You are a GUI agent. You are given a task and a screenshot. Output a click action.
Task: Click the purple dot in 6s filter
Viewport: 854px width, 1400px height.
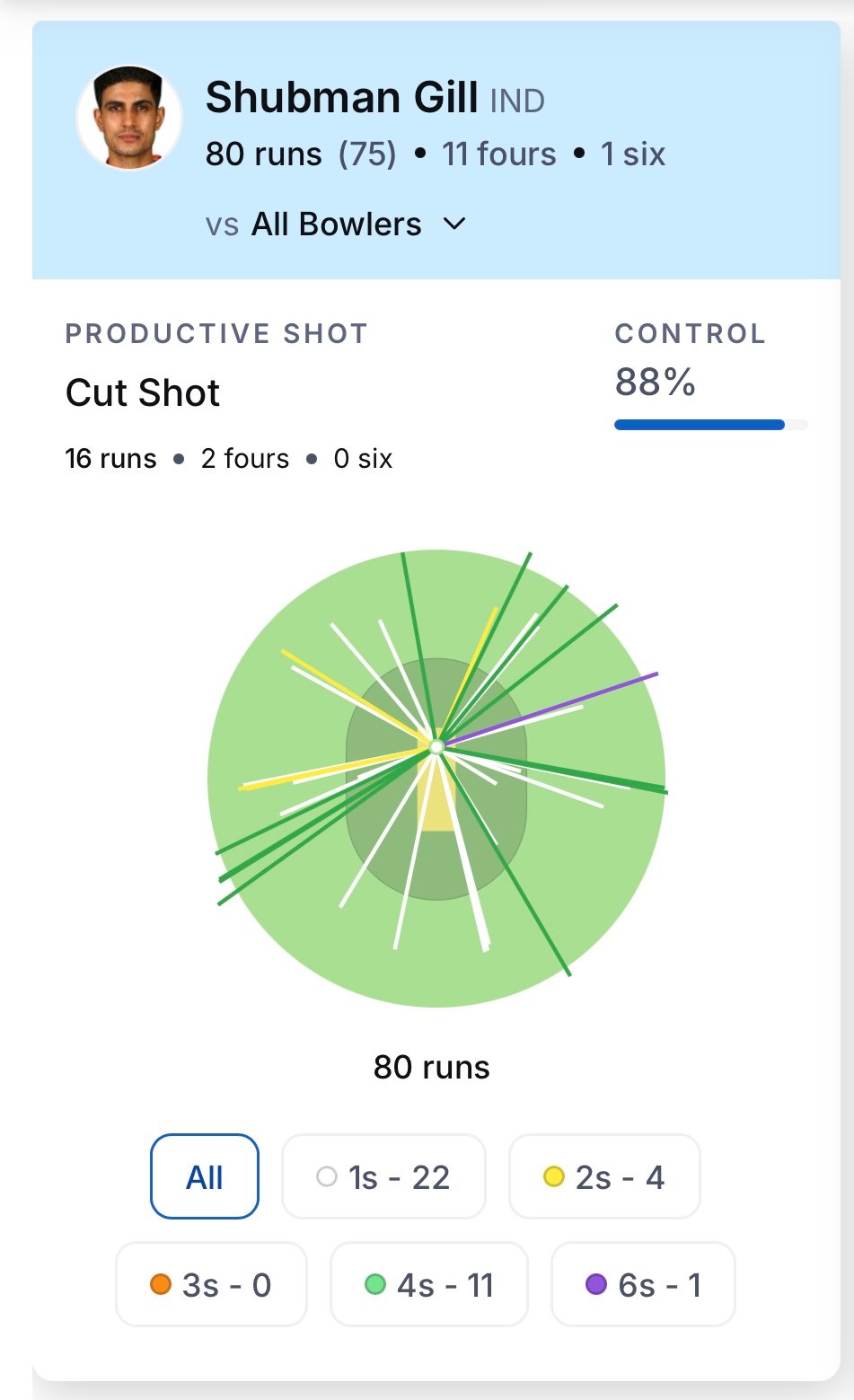point(596,1284)
